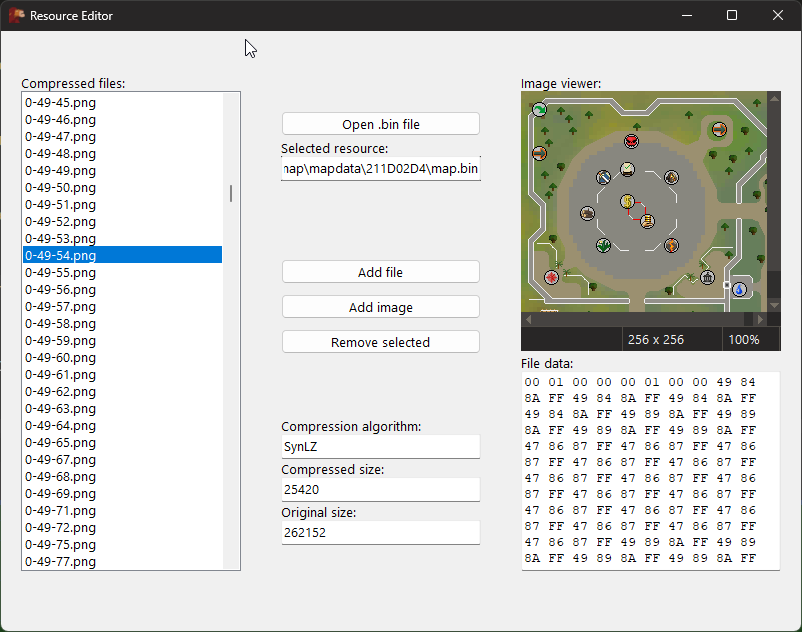
Task: Open a .bin file
Action: [x=380, y=124]
